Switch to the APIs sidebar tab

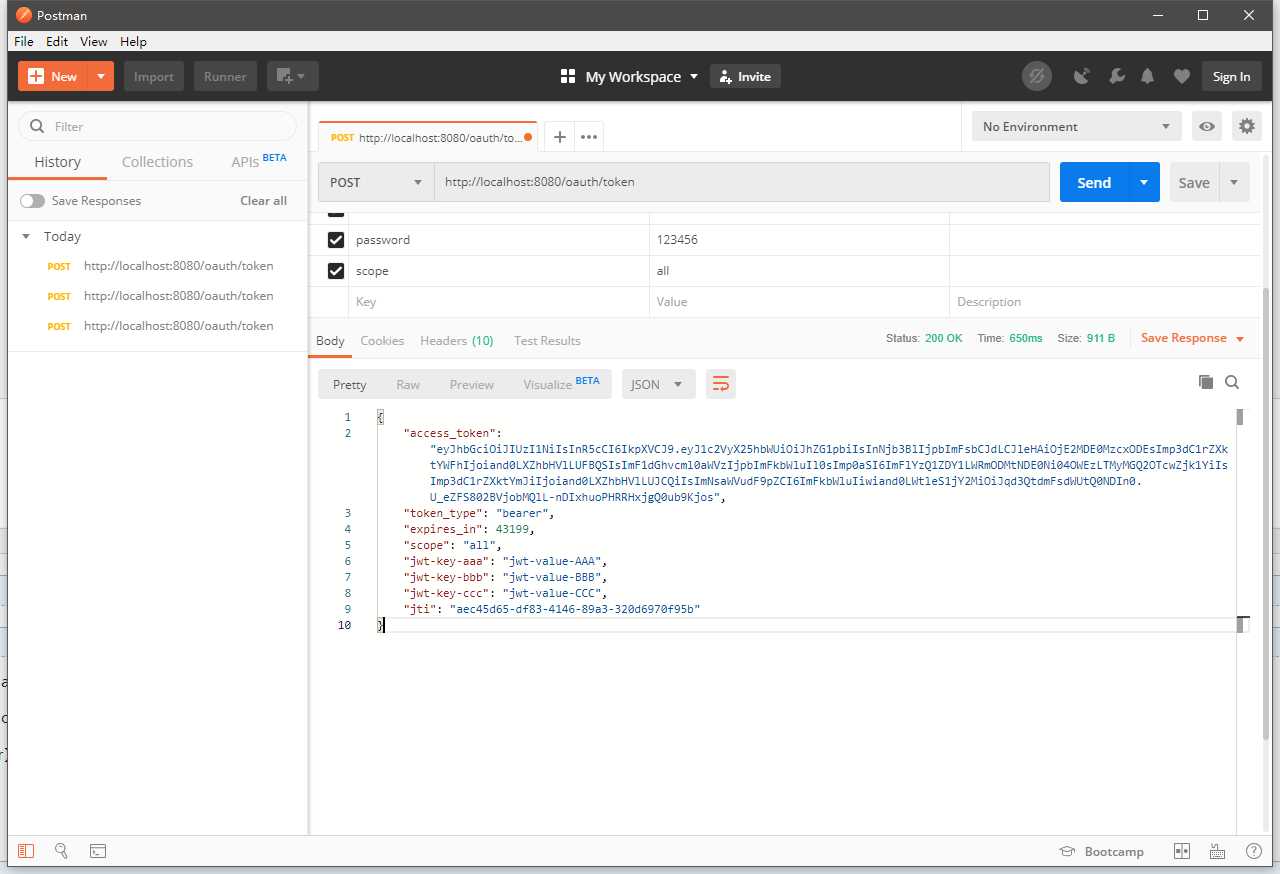(259, 161)
